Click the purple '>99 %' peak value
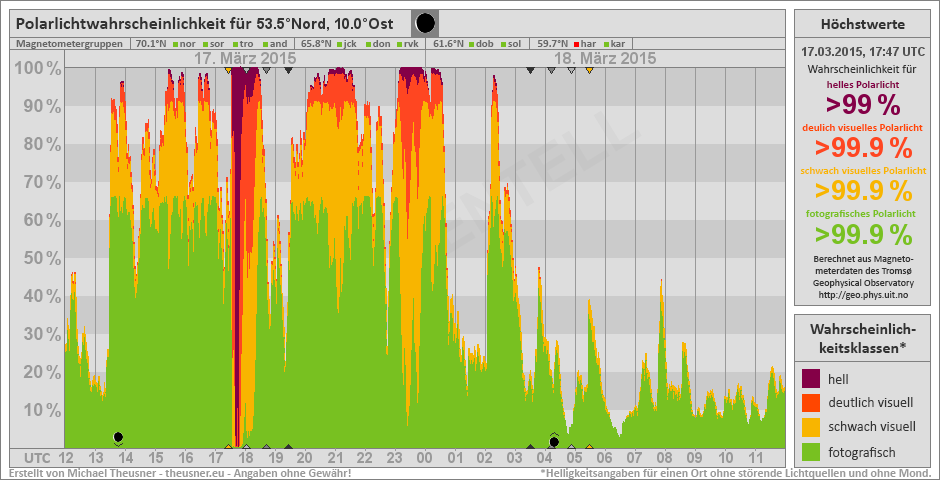 point(863,105)
